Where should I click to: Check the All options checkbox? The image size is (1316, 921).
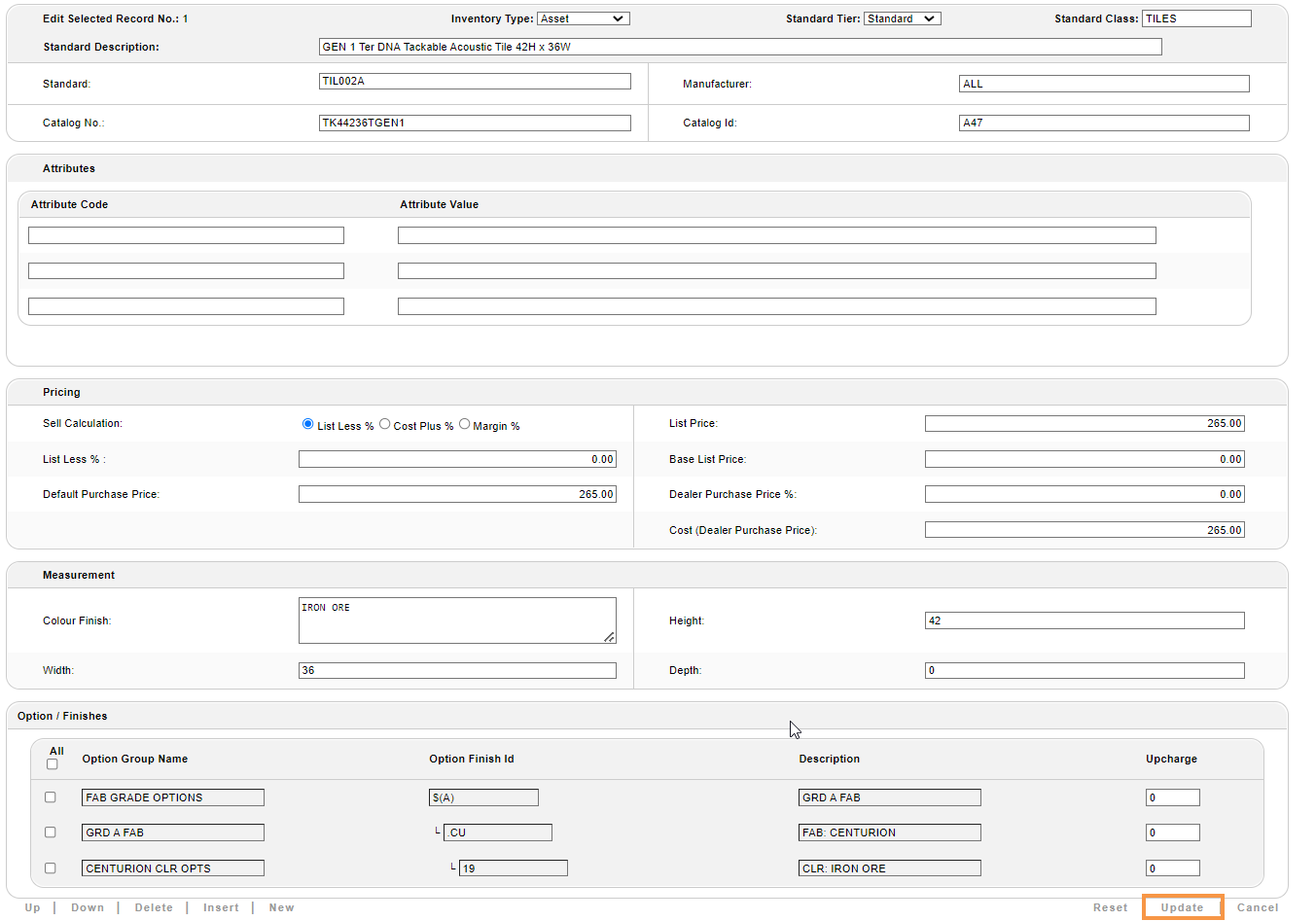(53, 764)
